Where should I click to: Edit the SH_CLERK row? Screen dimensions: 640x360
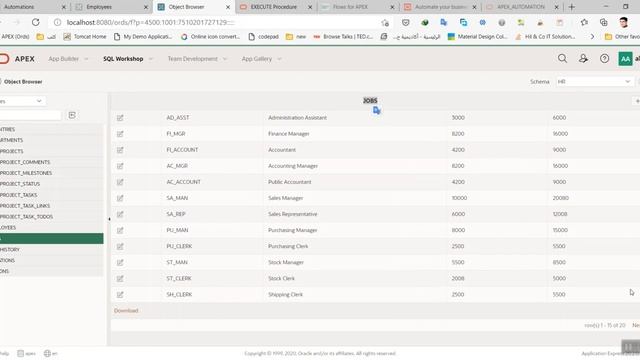click(x=120, y=294)
